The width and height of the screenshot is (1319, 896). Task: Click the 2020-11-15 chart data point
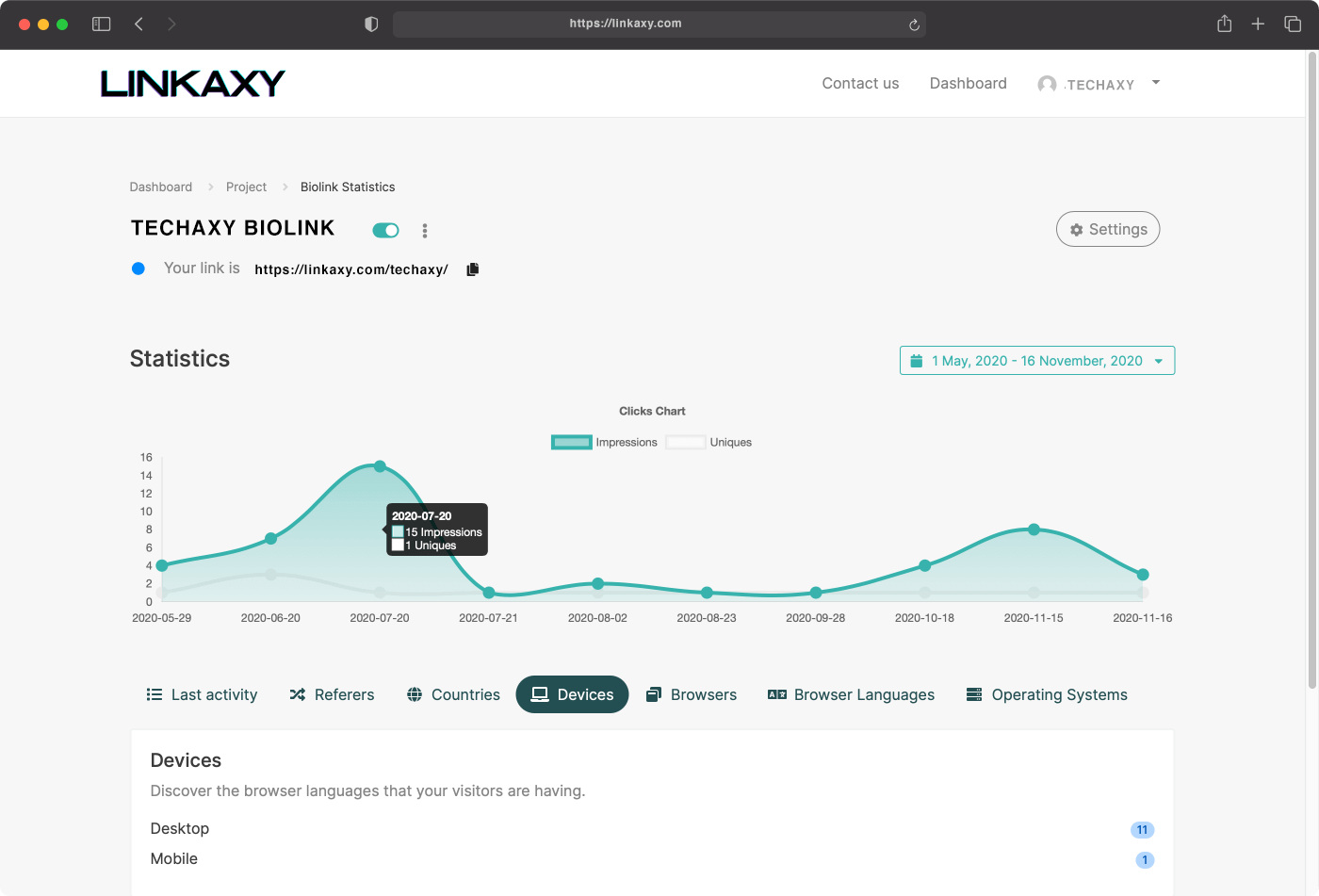click(x=1034, y=529)
